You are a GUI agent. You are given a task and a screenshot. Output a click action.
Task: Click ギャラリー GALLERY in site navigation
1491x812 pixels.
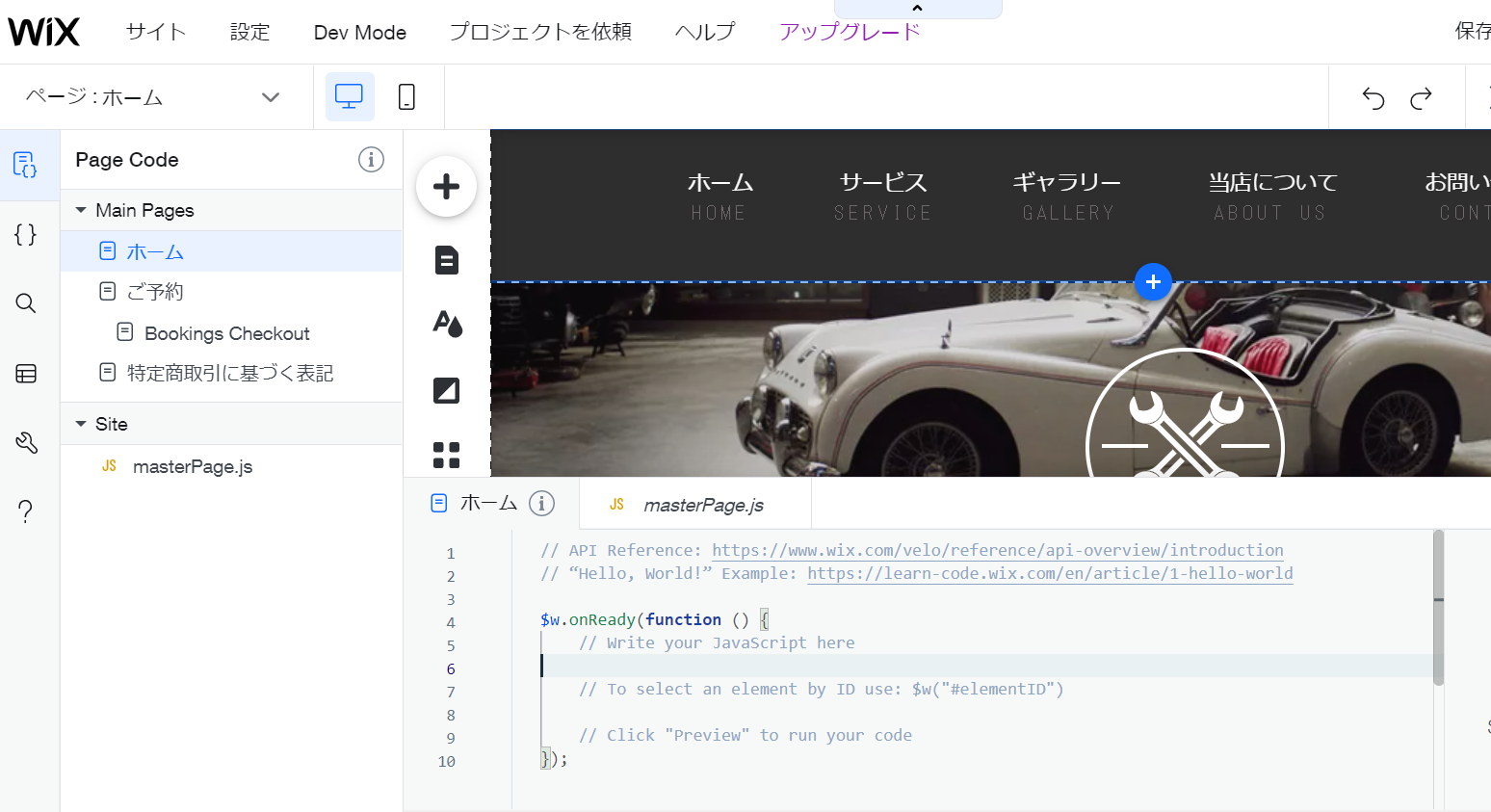click(1067, 196)
